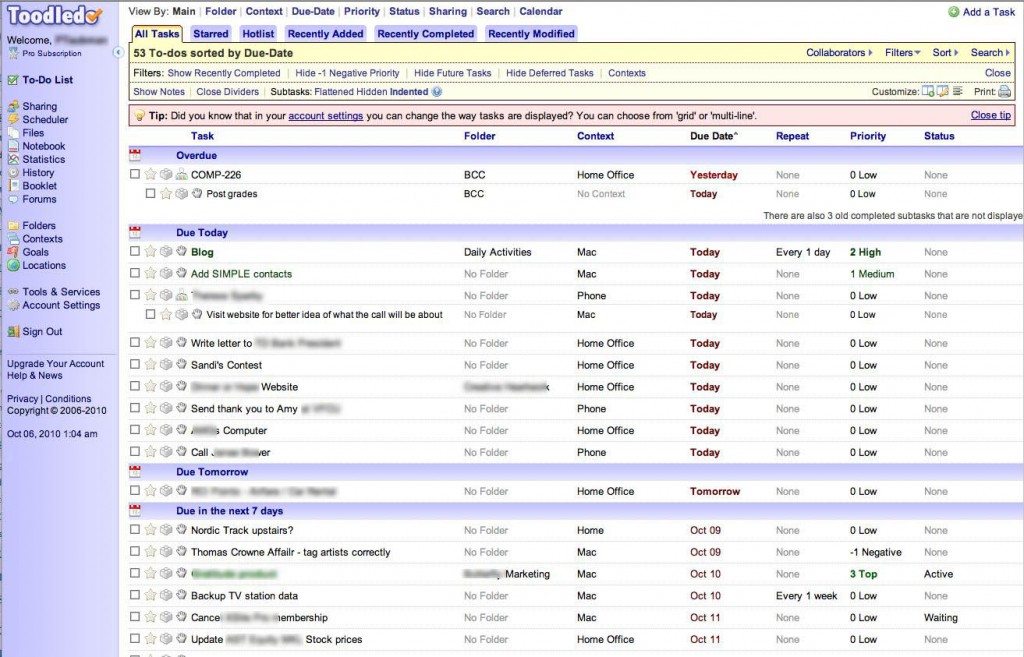Viewport: 1024px width, 657px height.
Task: Complete Send thank you to Amy task
Action: pos(135,408)
